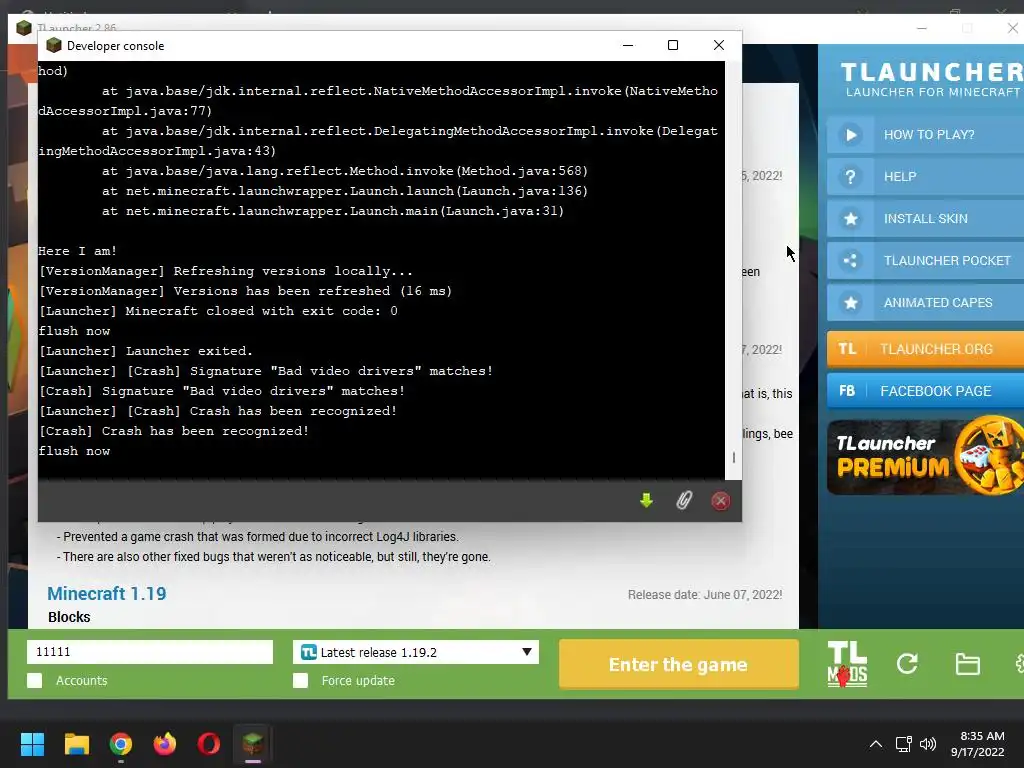Launch Opera from taskbar
This screenshot has height=768, width=1024.
[209, 744]
